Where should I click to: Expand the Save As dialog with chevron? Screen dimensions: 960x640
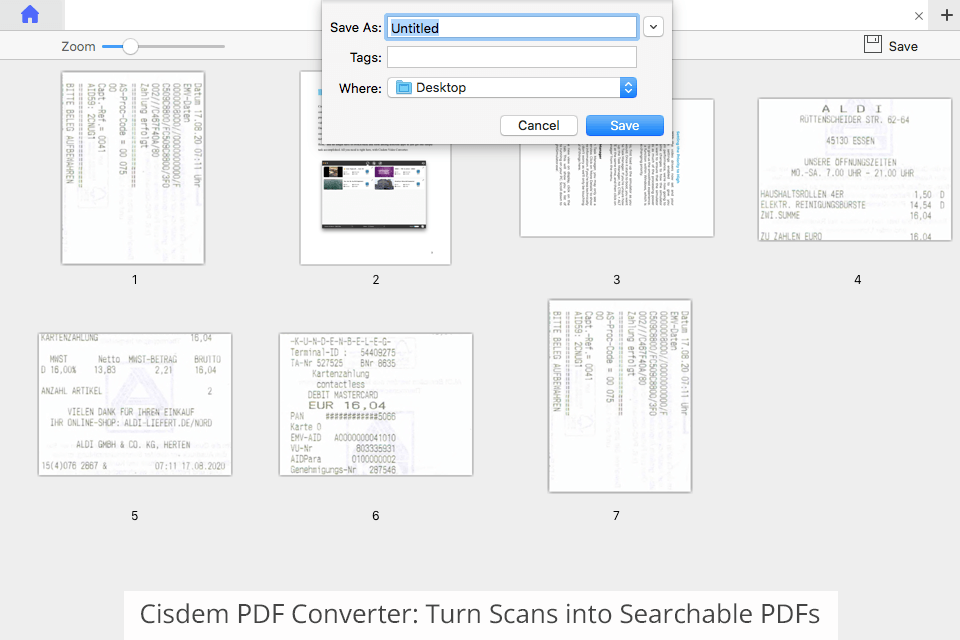coord(653,27)
